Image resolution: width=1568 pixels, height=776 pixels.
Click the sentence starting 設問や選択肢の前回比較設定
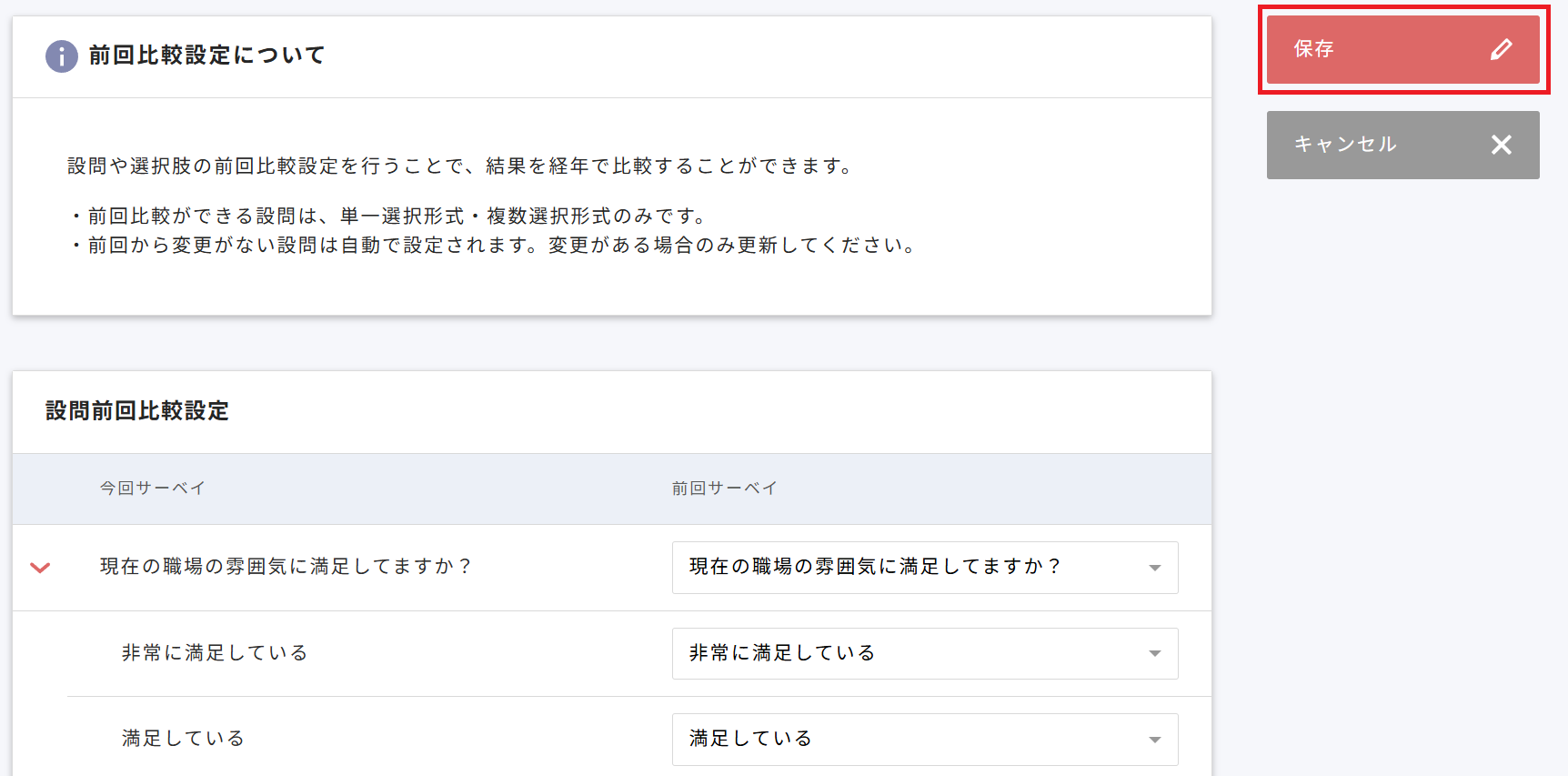462,166
